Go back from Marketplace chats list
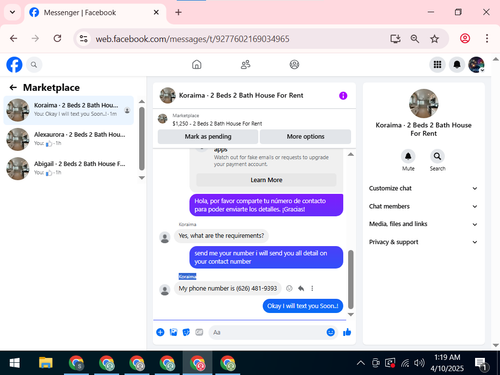 [13, 87]
